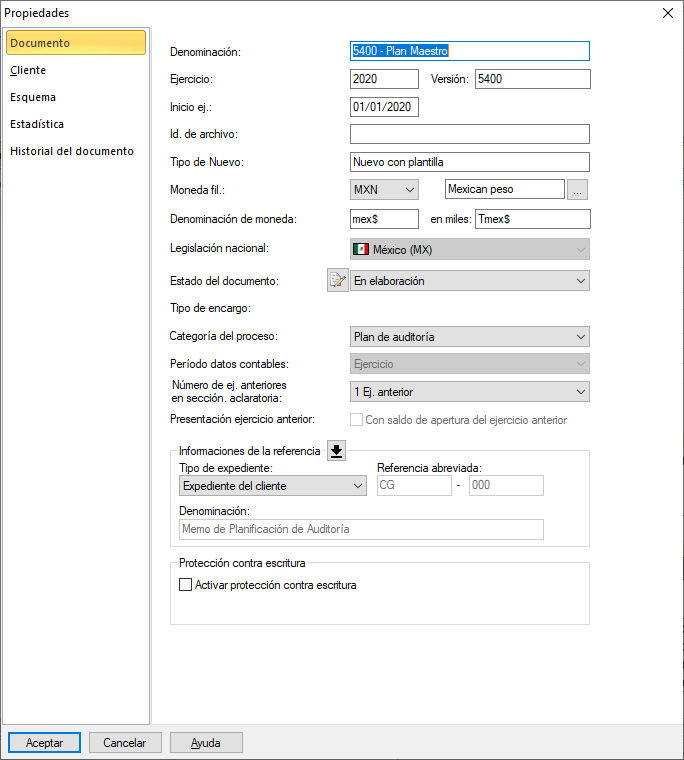Click the Tipo de encargo label

click(210, 308)
